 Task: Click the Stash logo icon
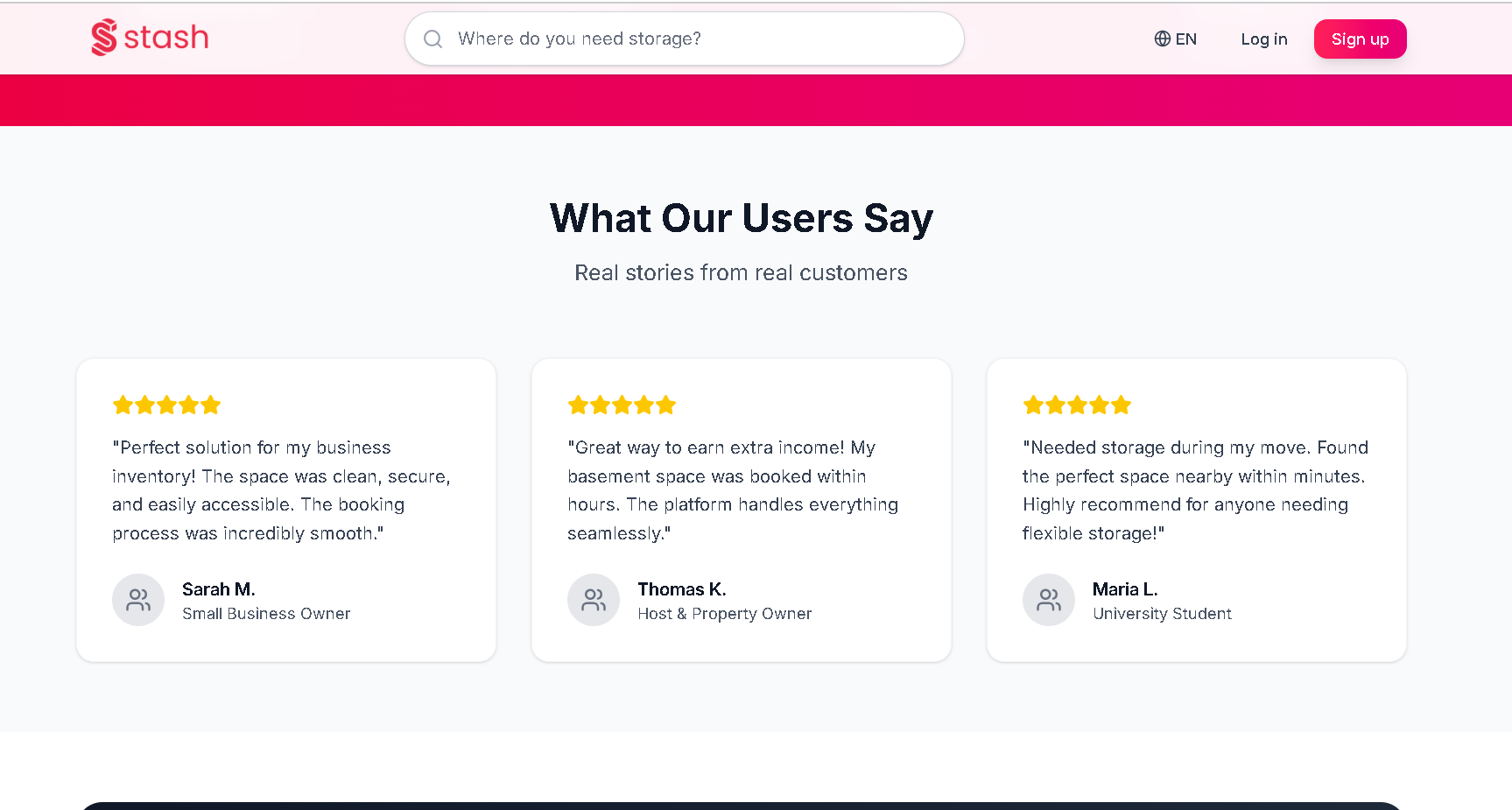(x=104, y=38)
